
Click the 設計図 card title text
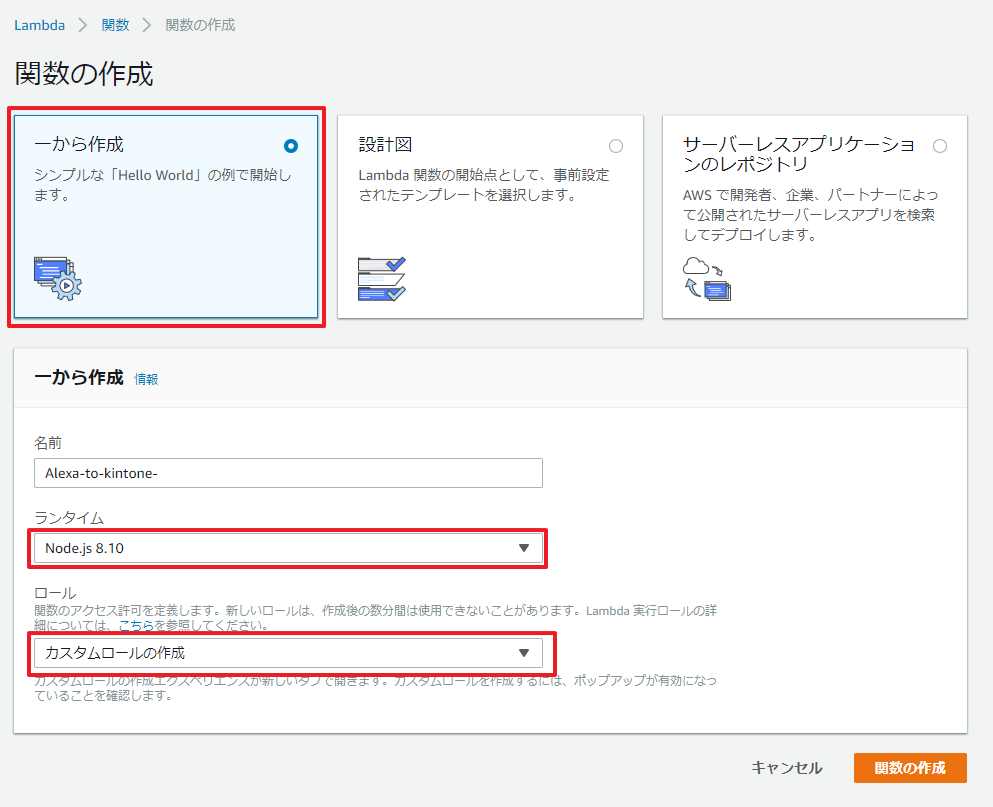[x=386, y=144]
